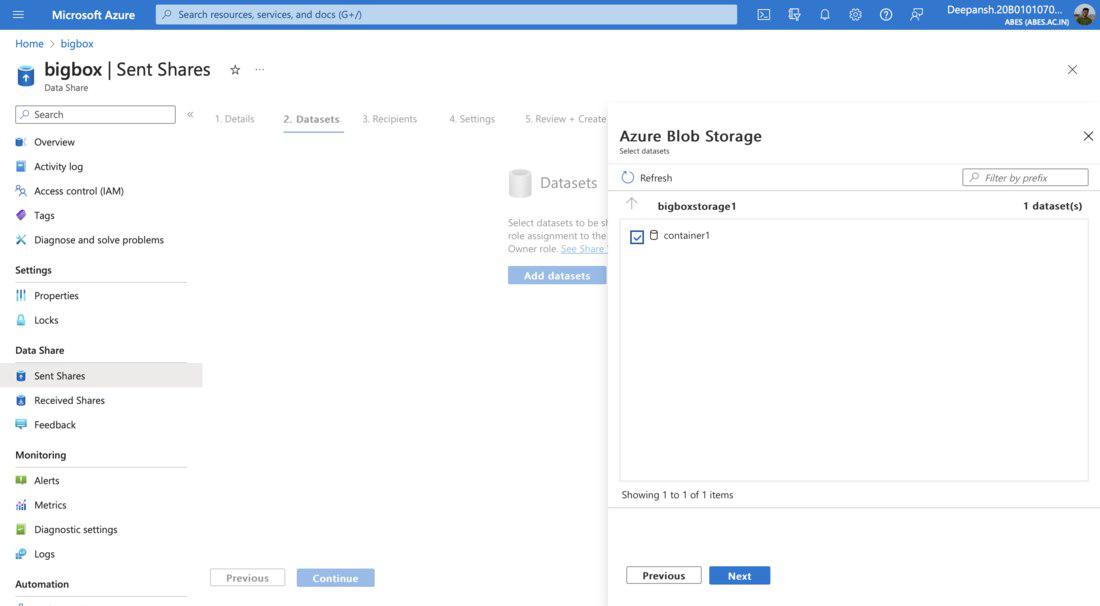1100x606 pixels.
Task: Close the Azure Blob Storage panel
Action: click(1088, 136)
